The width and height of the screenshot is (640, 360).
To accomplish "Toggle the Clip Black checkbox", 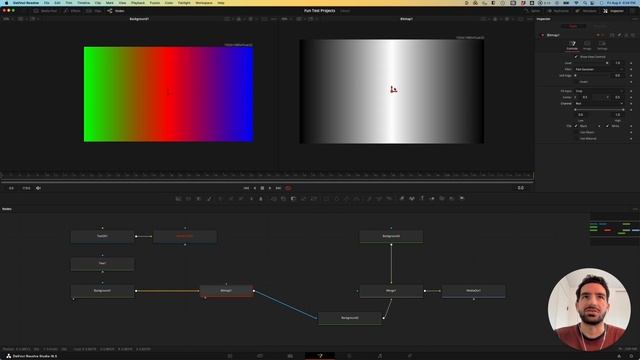I will click(x=576, y=126).
